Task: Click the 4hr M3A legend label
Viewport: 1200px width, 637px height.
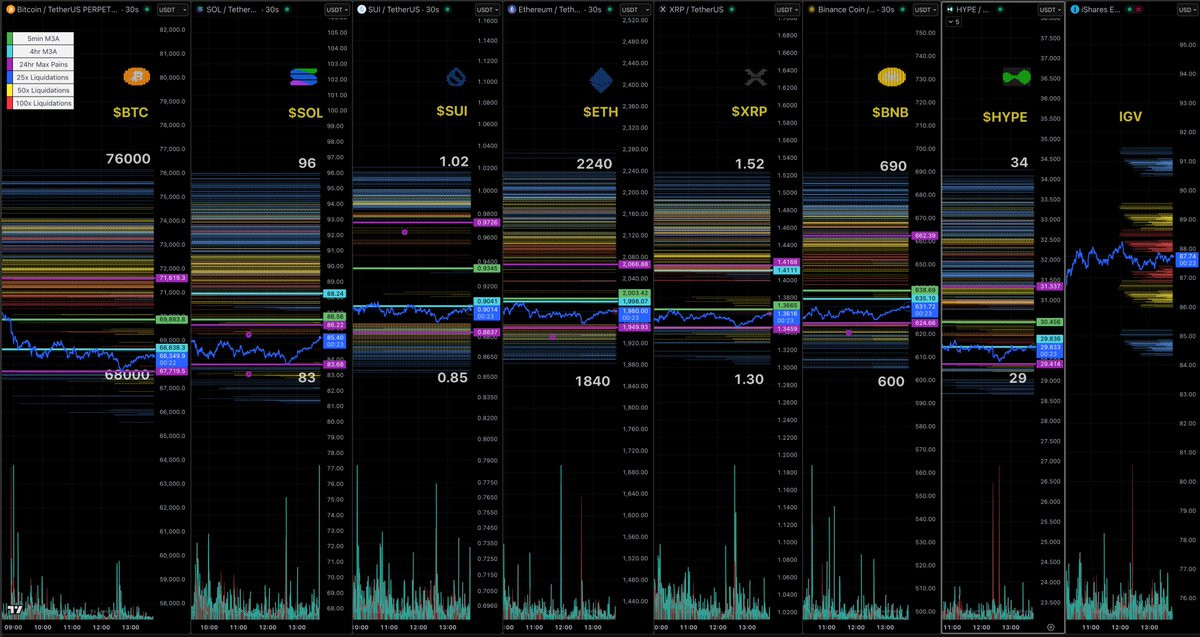Action: coord(43,51)
